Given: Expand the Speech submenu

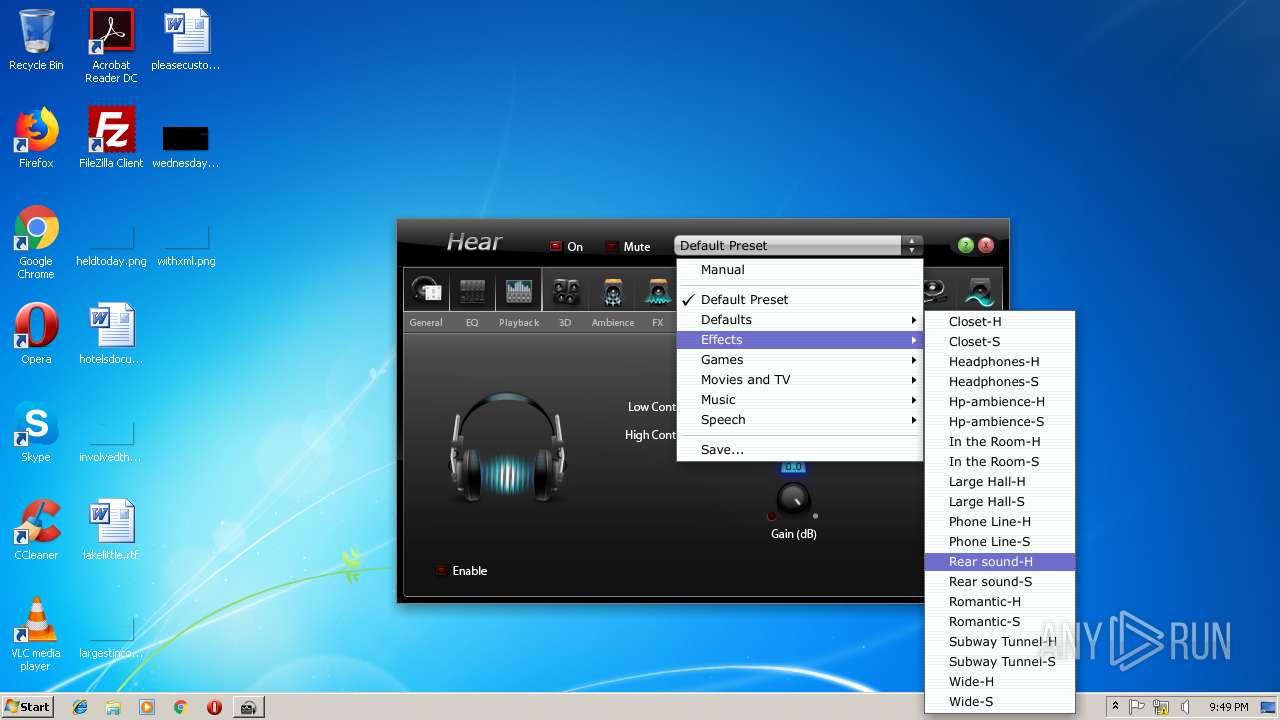Looking at the screenshot, I should click(x=799, y=420).
